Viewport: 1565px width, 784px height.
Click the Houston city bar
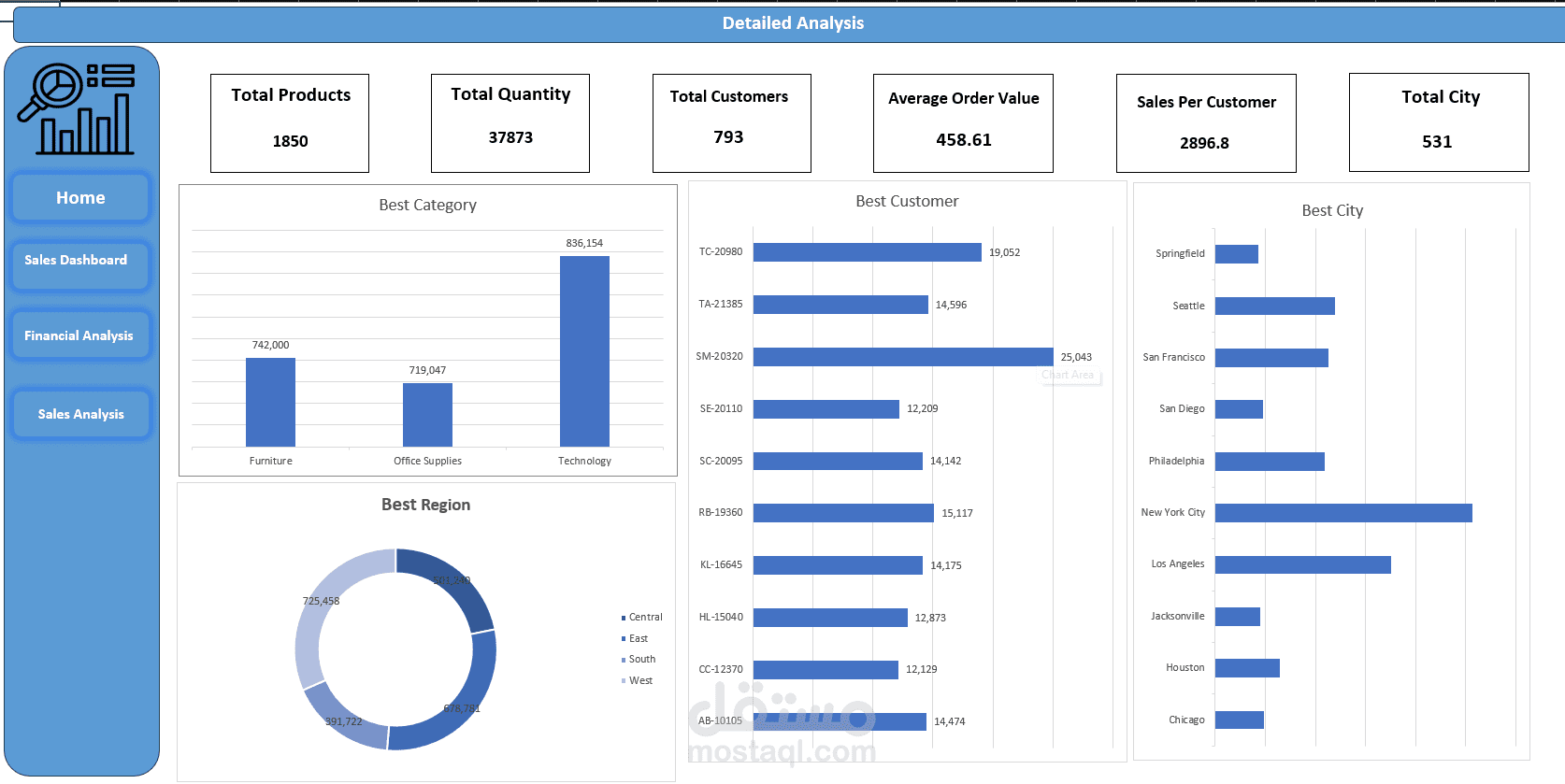coord(1247,668)
